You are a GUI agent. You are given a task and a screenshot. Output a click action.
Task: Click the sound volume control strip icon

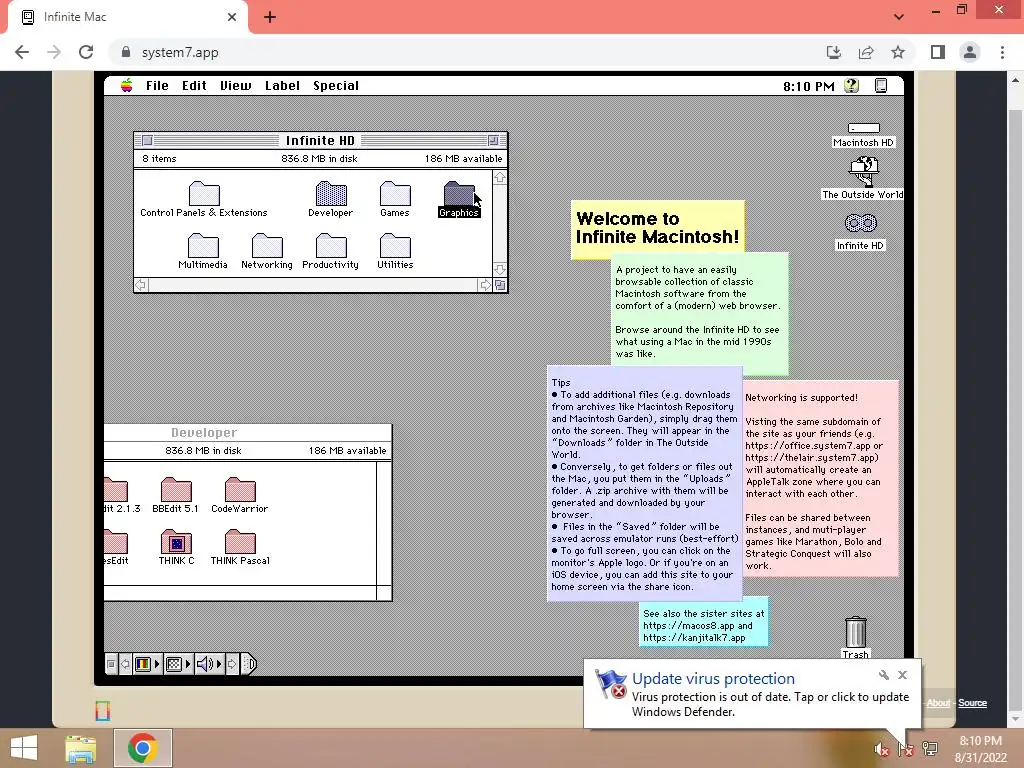pos(205,664)
